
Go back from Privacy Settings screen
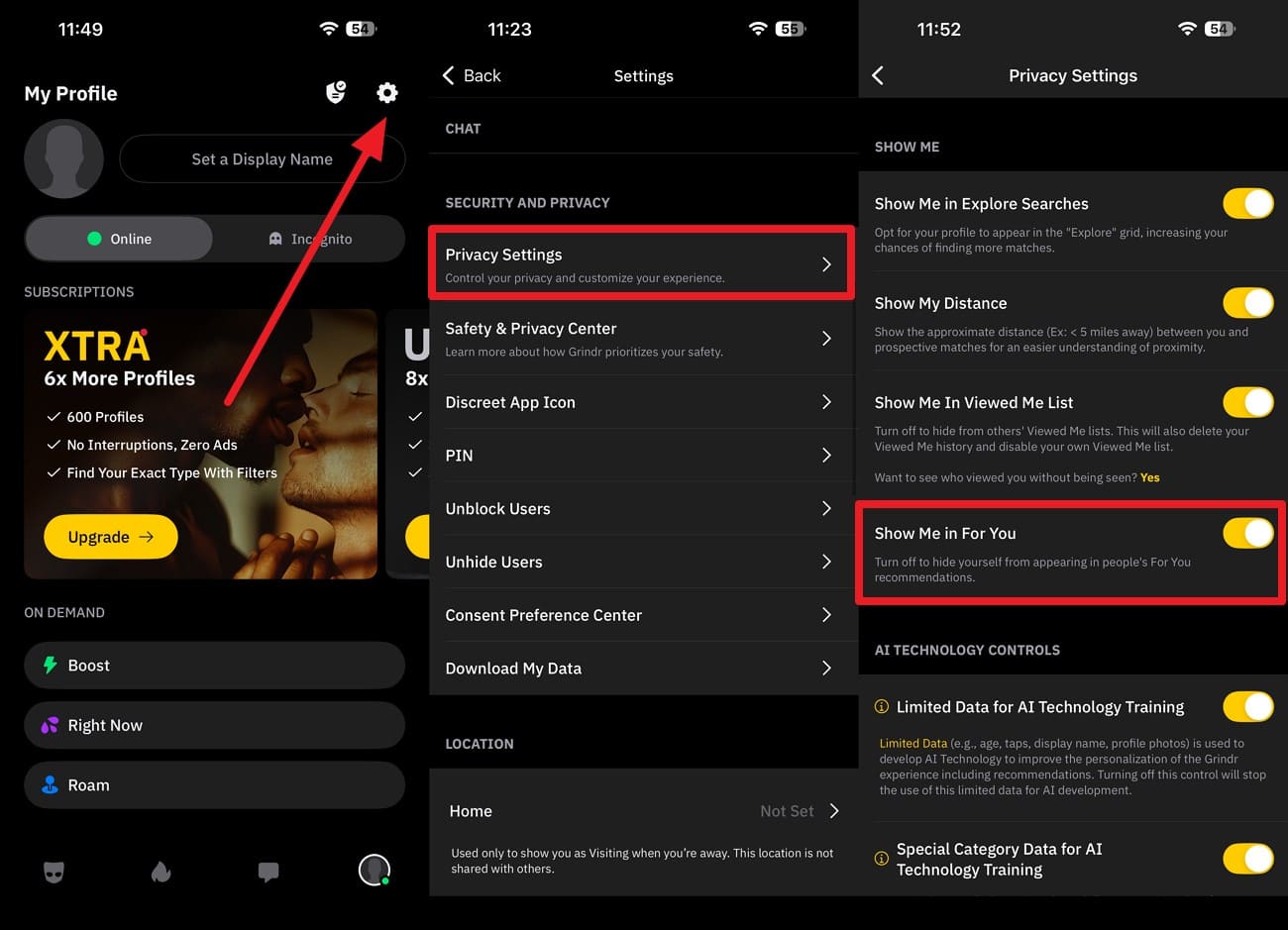pos(878,75)
